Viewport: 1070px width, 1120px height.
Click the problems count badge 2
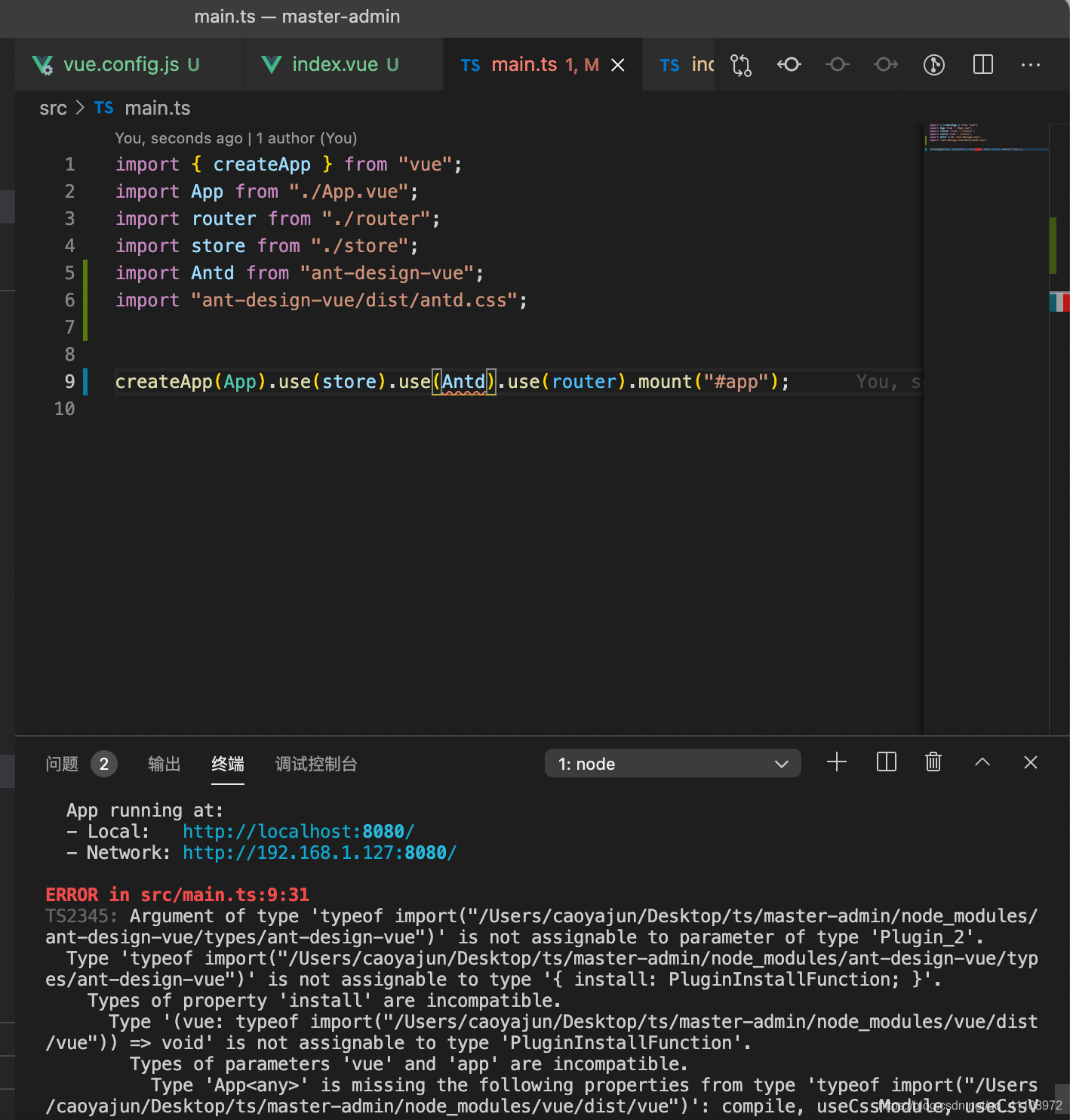[104, 764]
